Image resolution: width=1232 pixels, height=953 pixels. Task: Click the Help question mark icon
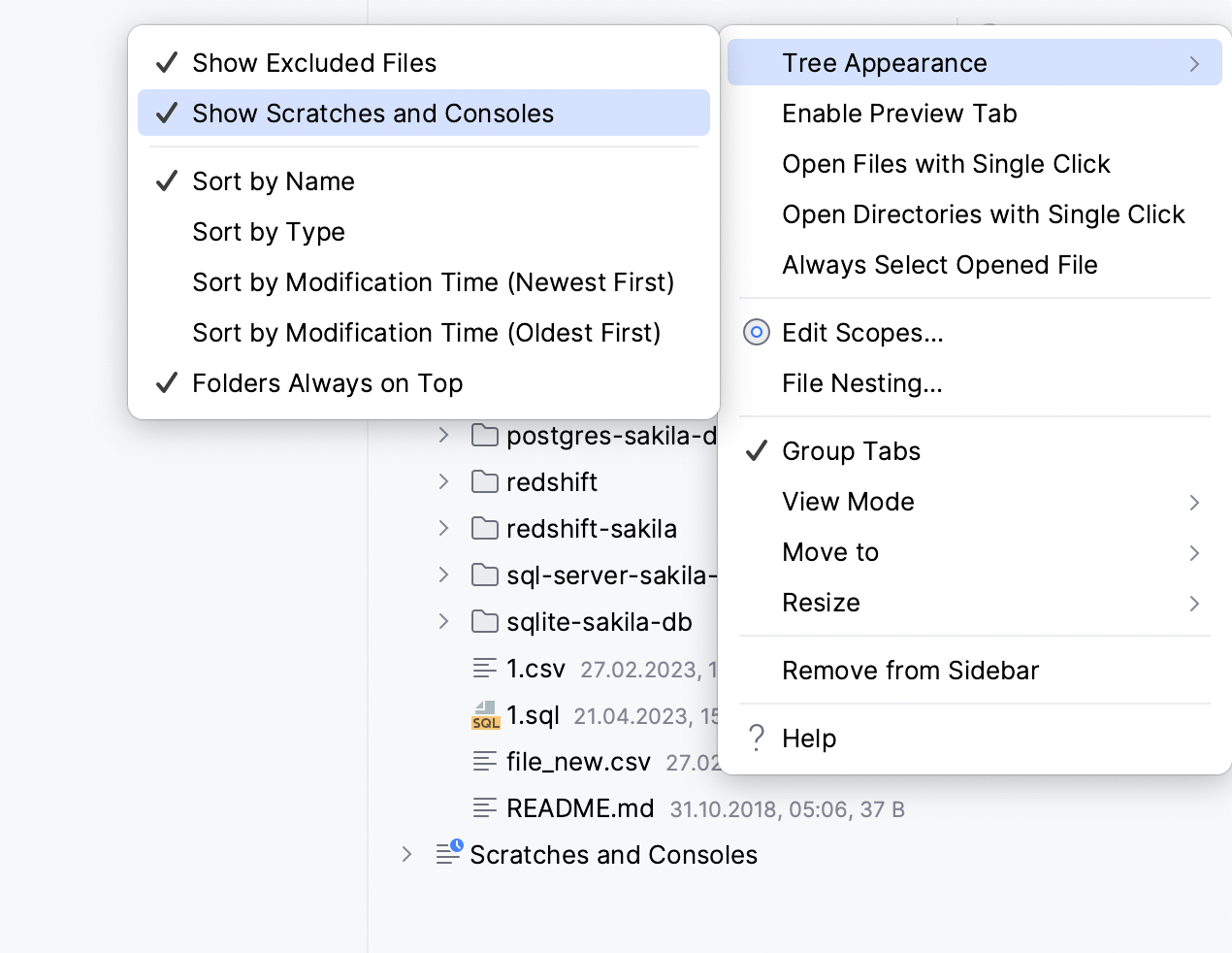pos(757,739)
